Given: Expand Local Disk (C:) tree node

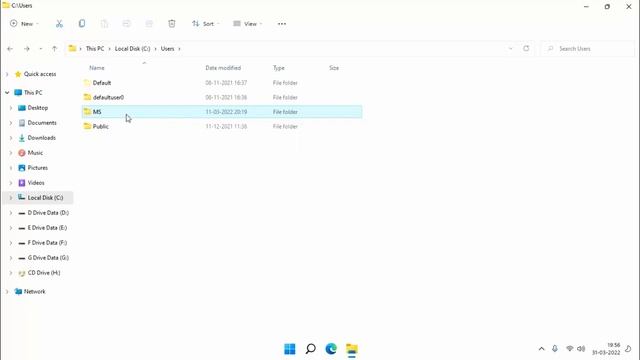Looking at the screenshot, I should click(x=11, y=198).
